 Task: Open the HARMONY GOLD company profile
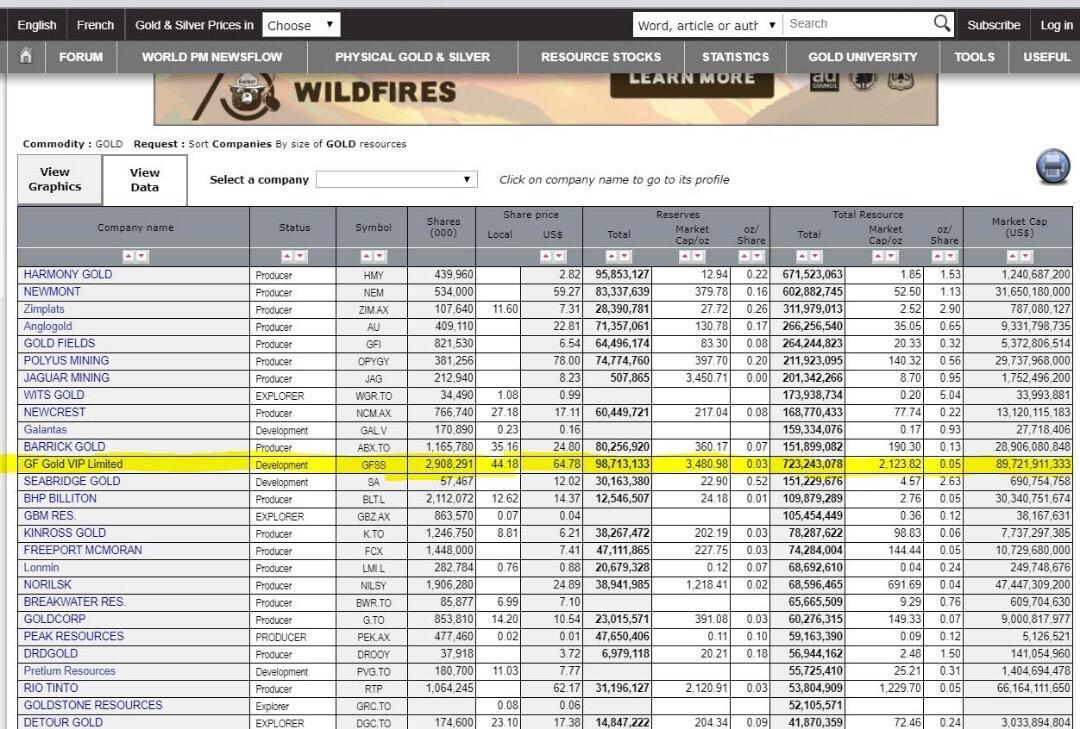click(x=68, y=274)
